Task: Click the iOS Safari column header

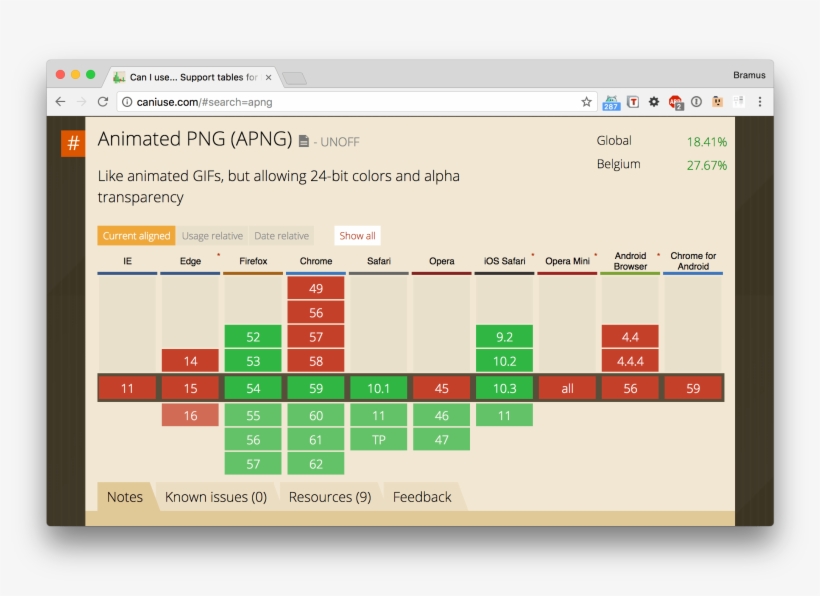Action: tap(505, 261)
